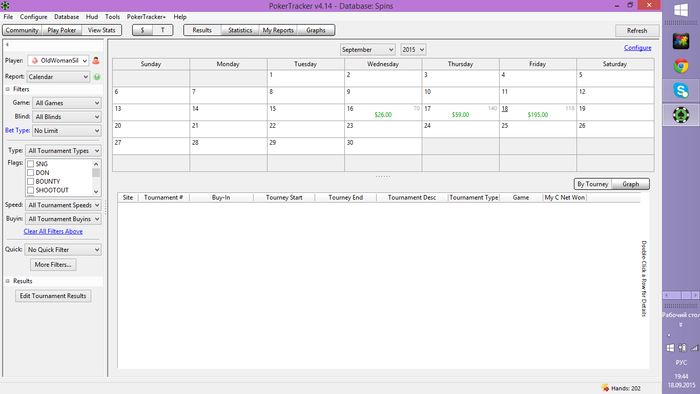Screen dimensions: 700x394
Task: Enable the BOUNTY flag checkbox
Action: (31, 182)
